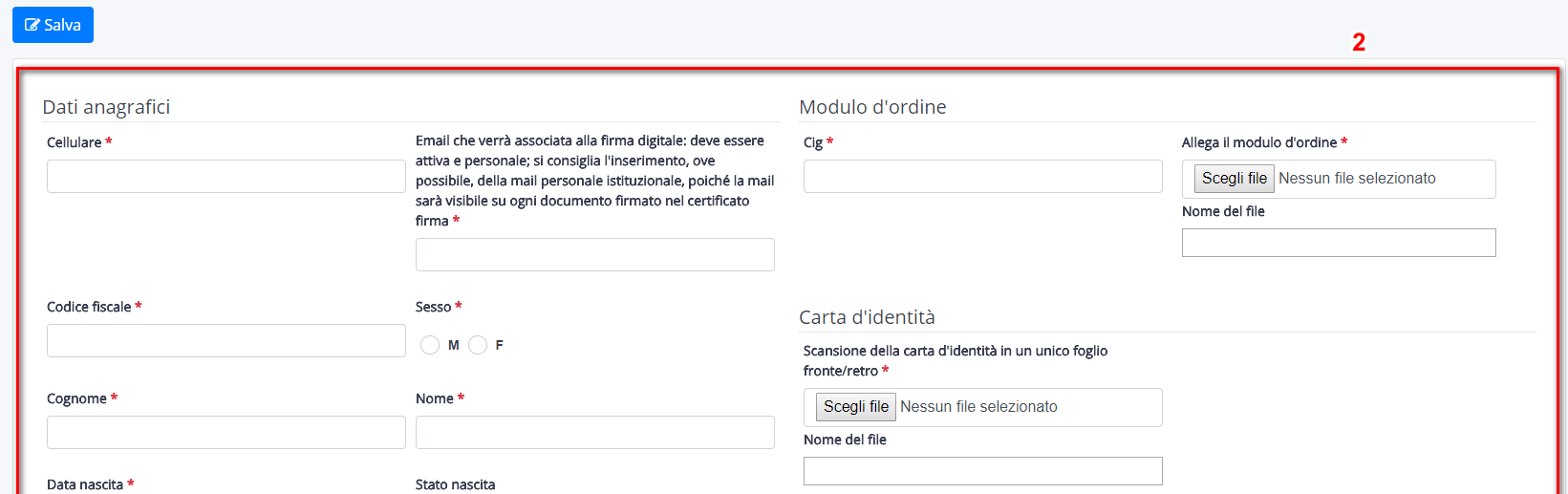Click the Codice fiscale text box
1568x494 pixels.
pos(226,340)
